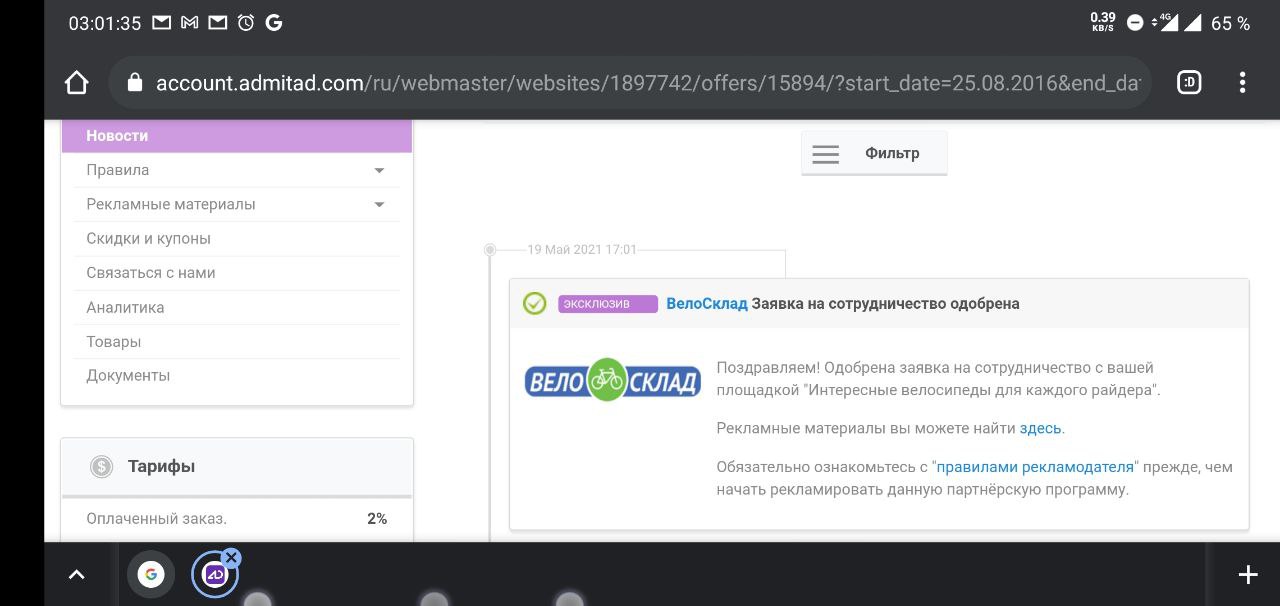Click the green approved checkmark icon
This screenshot has width=1280, height=606.
pos(535,303)
